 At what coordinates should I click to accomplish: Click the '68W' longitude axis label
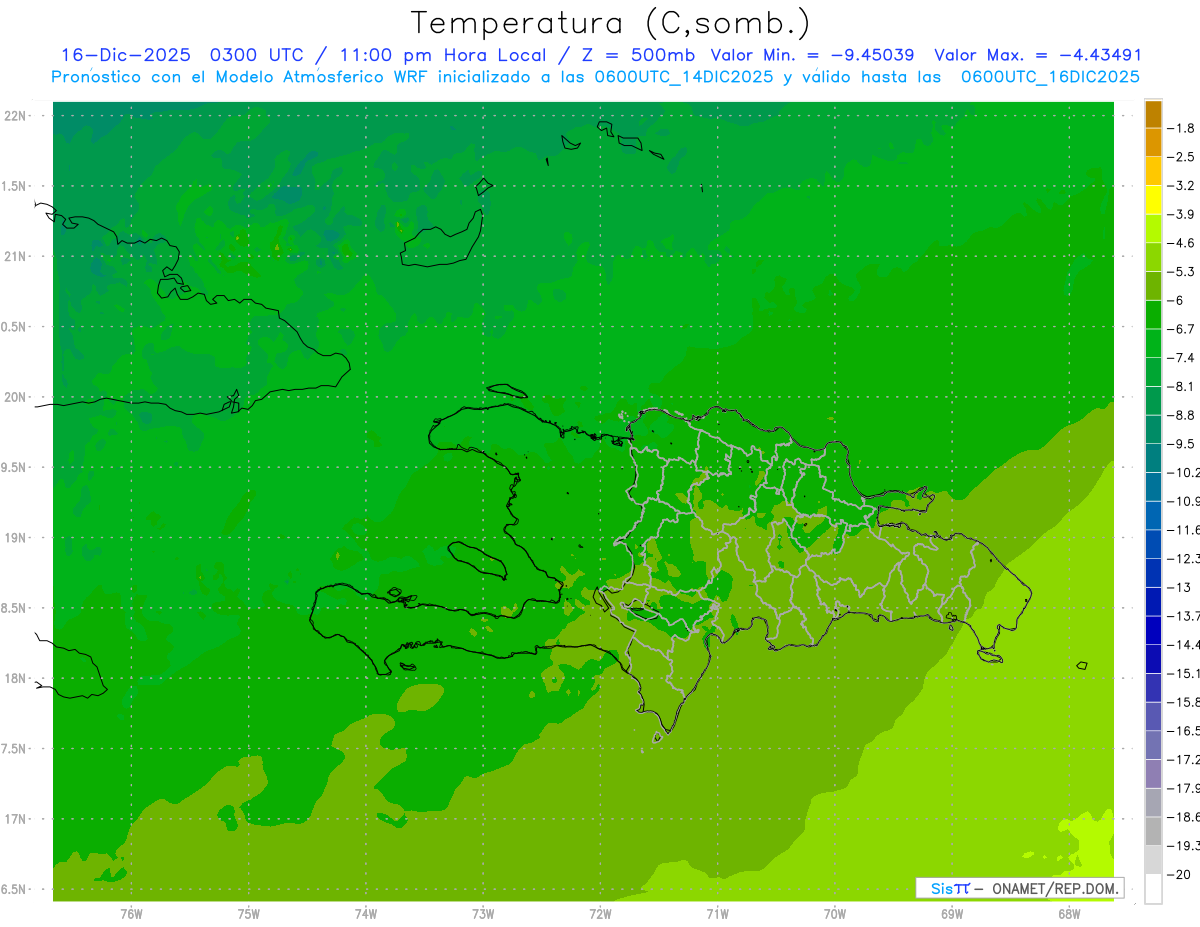coord(1069,913)
